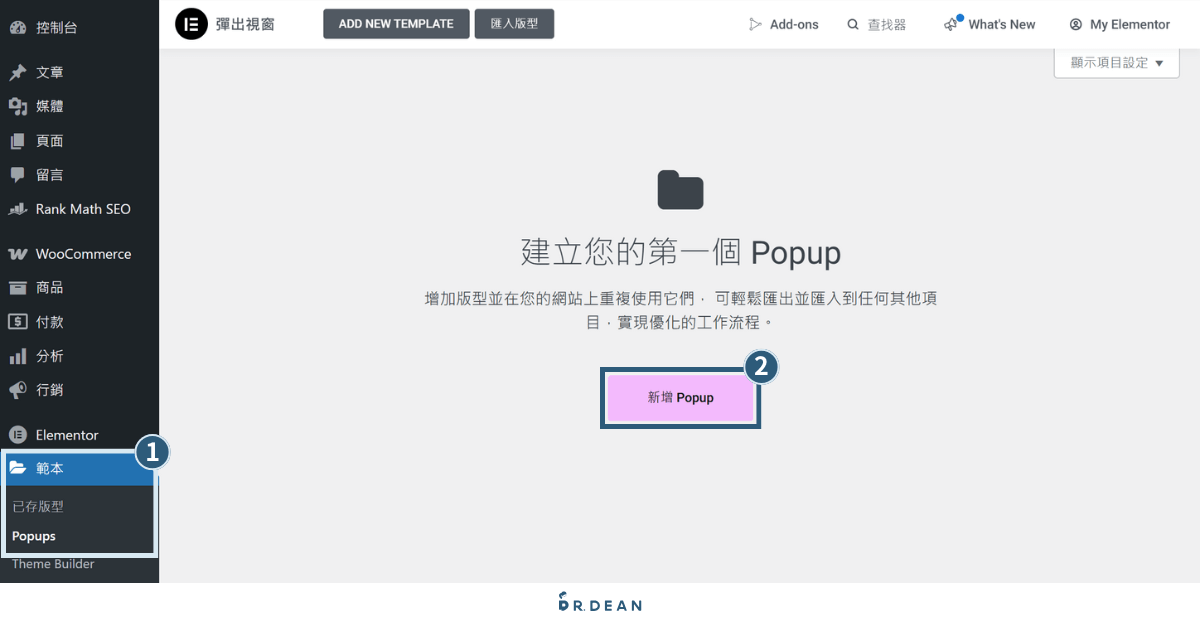Image resolution: width=1200 pixels, height=620 pixels.
Task: Click the Add-ons icon in the header
Action: pyautogui.click(x=757, y=23)
